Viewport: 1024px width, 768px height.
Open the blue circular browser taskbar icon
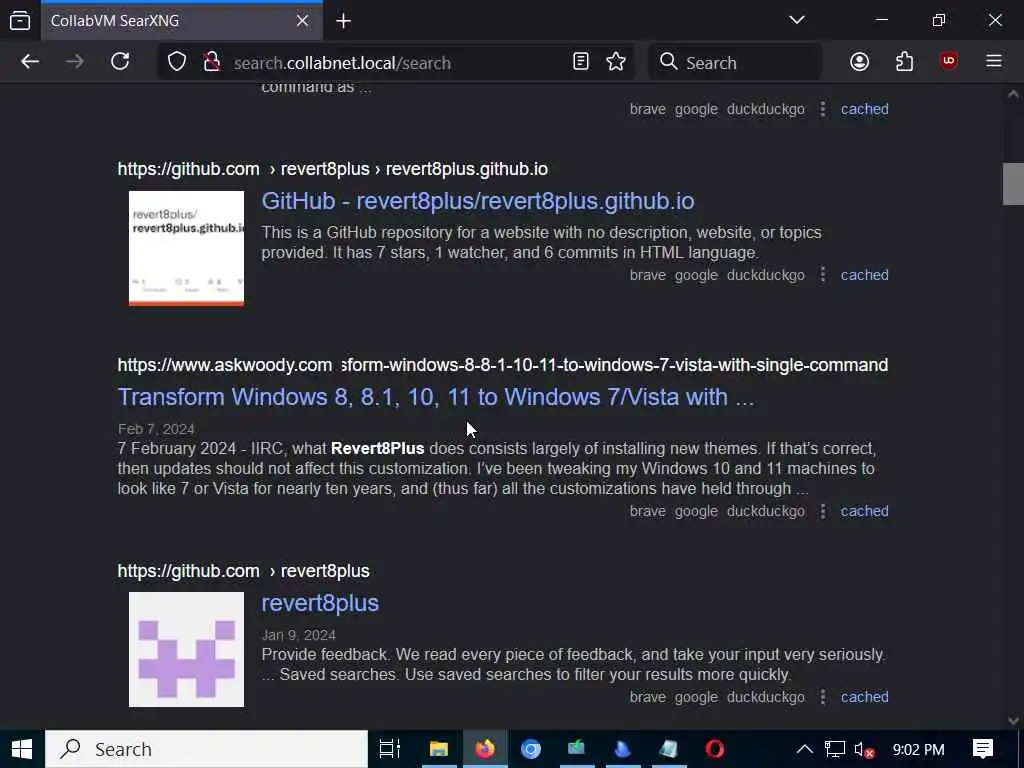click(x=530, y=749)
